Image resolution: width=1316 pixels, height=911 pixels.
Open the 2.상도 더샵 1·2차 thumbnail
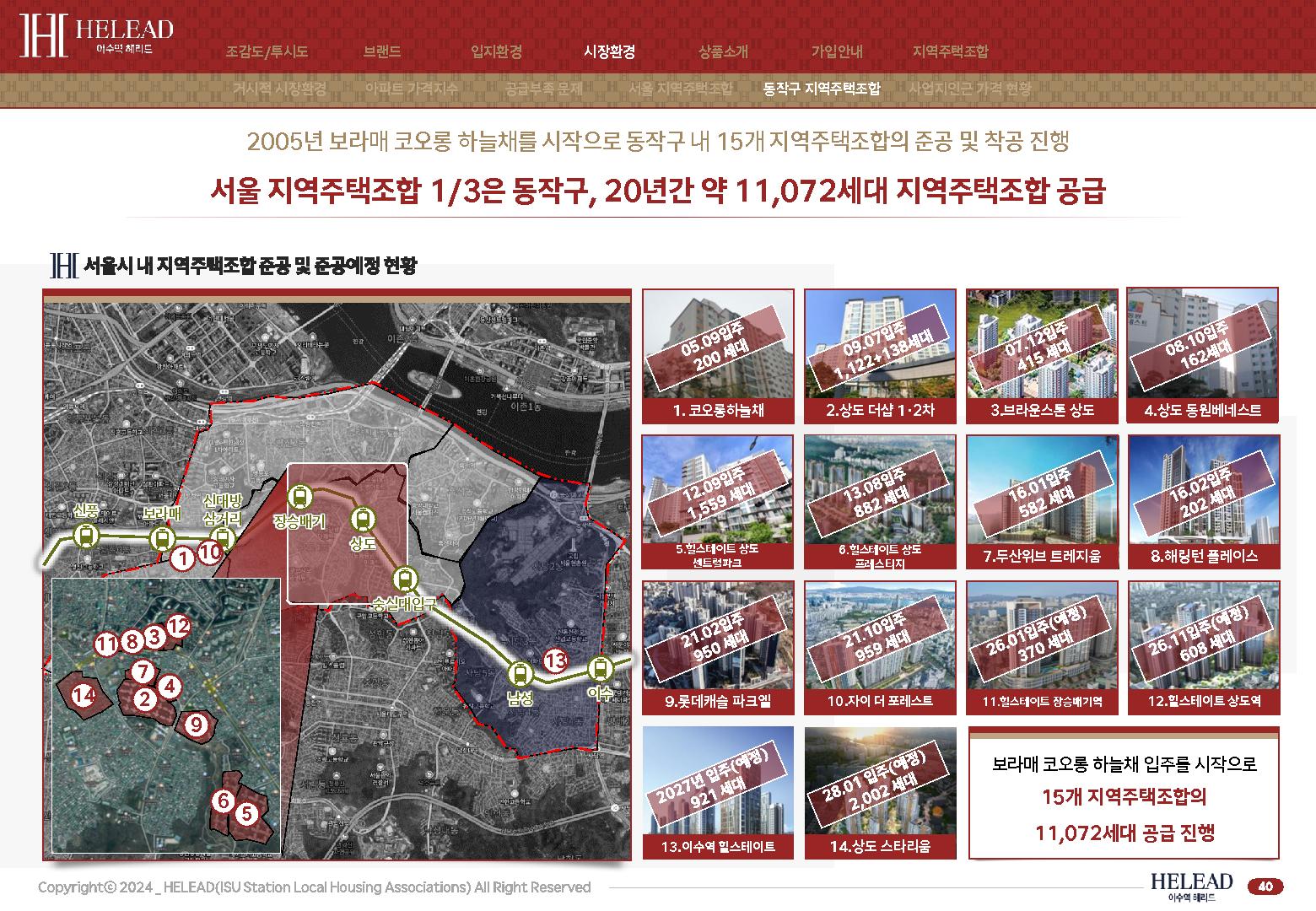click(x=880, y=355)
